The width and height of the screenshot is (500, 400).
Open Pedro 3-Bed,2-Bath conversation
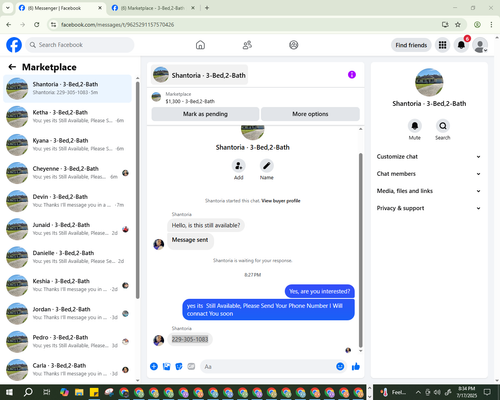(x=68, y=341)
